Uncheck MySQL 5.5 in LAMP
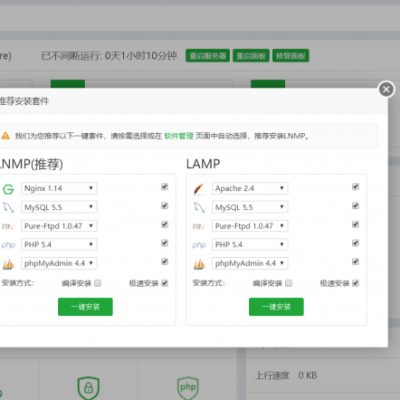 pyautogui.click(x=355, y=206)
